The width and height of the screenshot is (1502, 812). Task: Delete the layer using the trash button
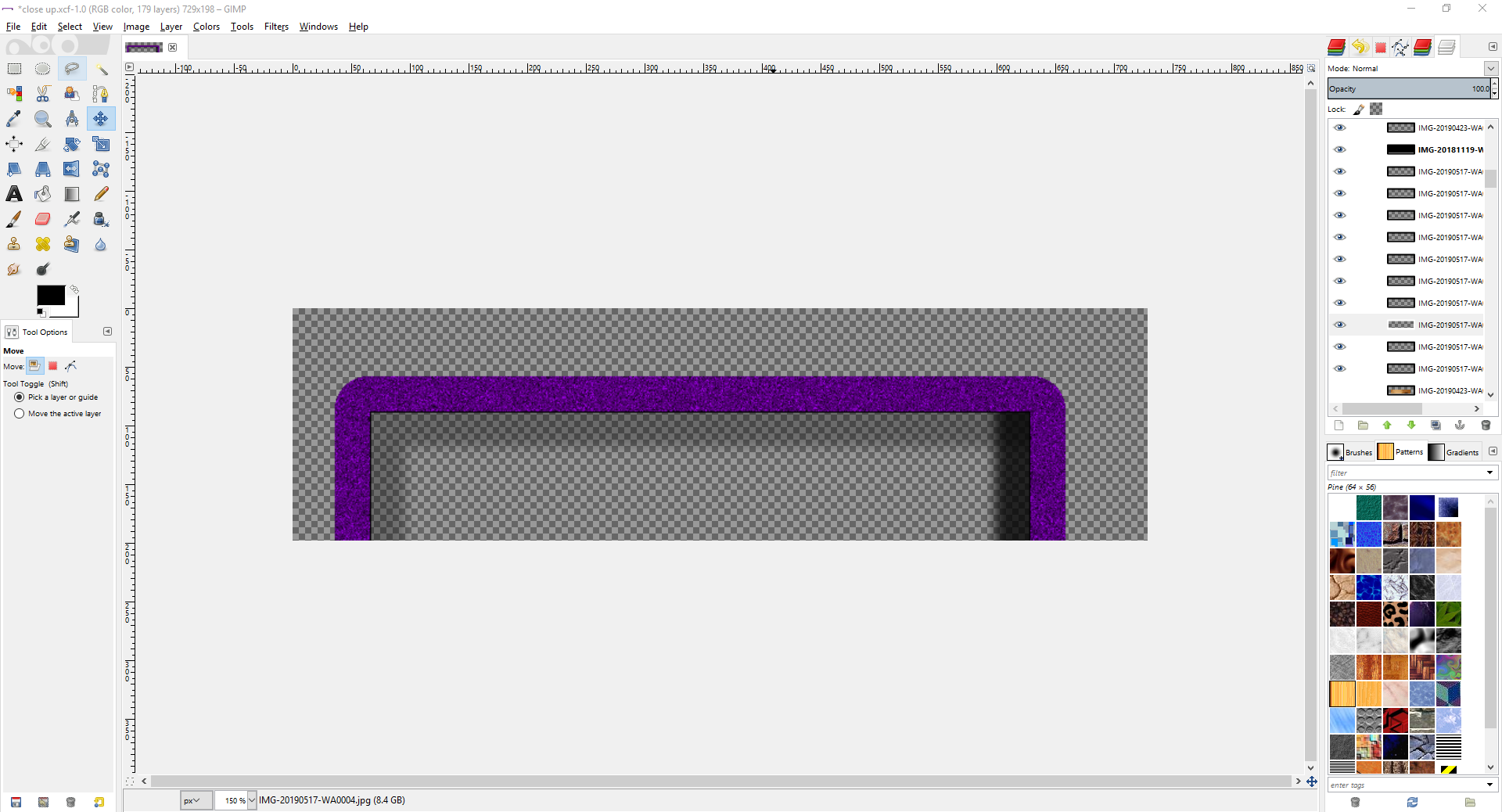(1486, 426)
